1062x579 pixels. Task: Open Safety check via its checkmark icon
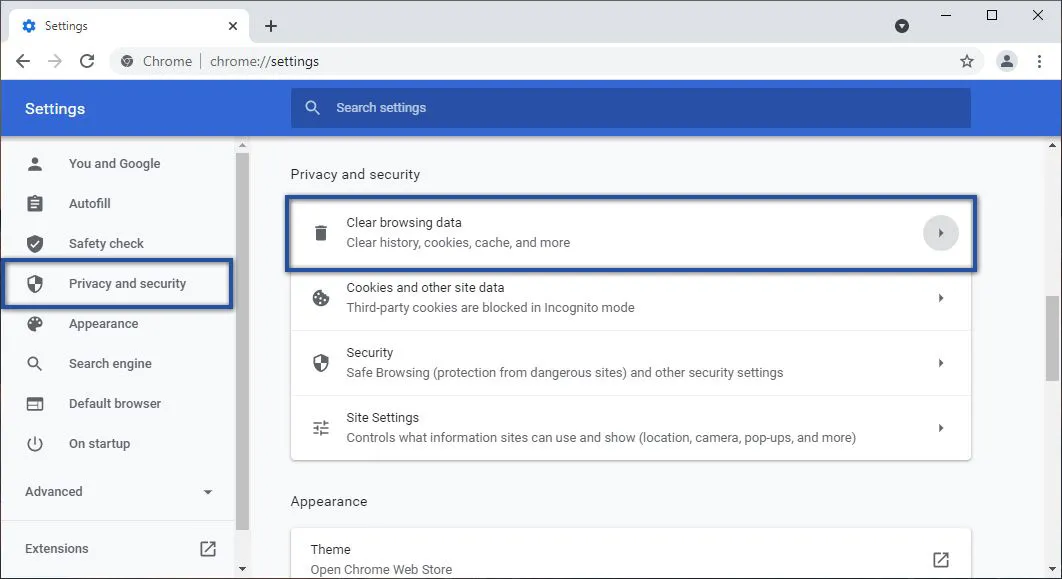[35, 243]
